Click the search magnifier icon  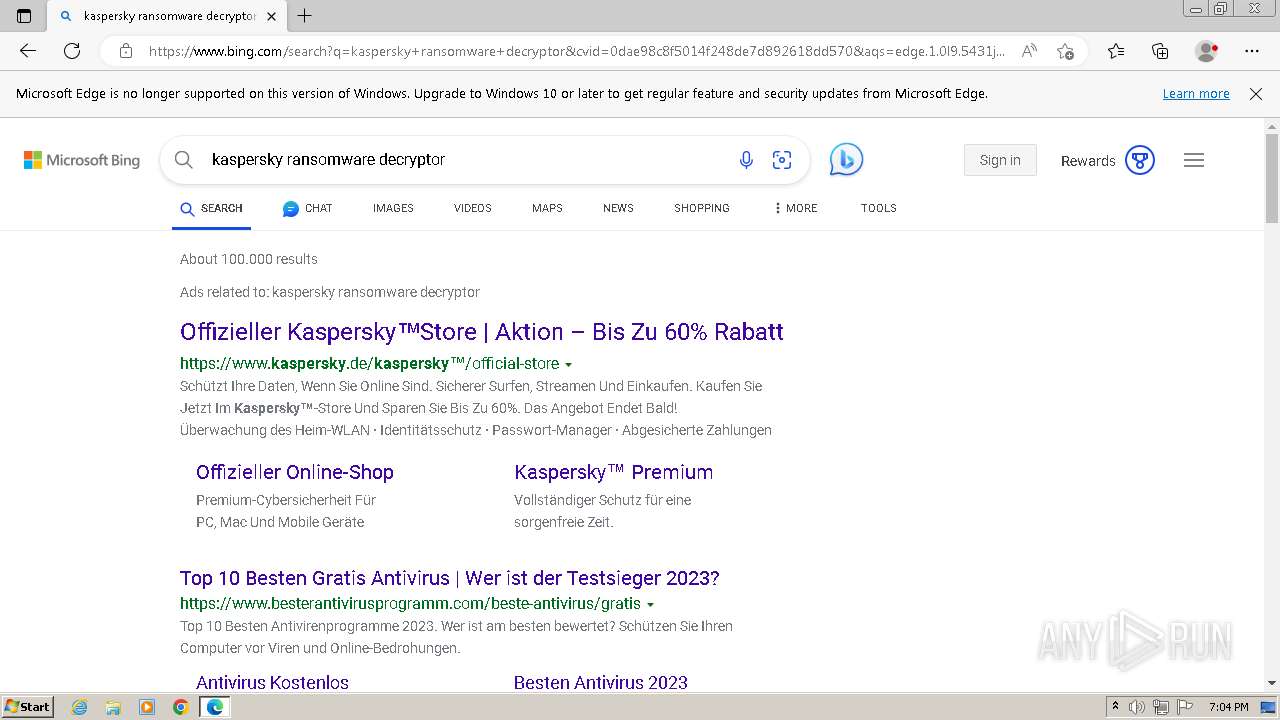(x=183, y=160)
